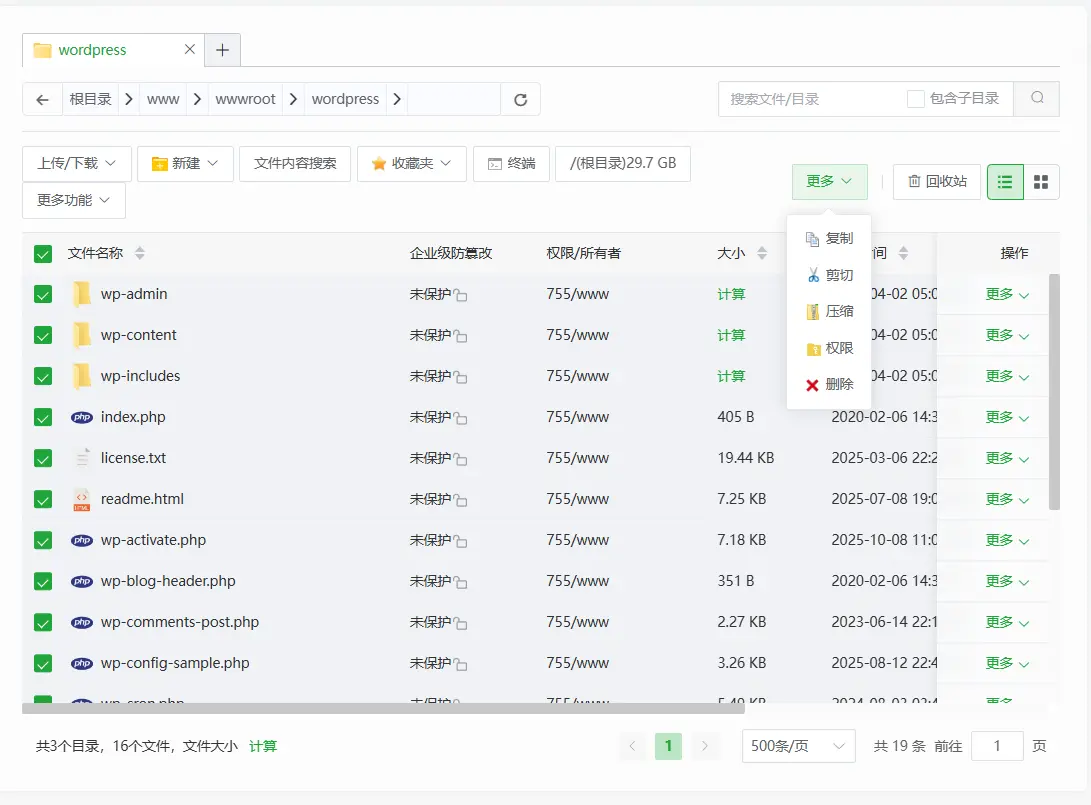Expand 更多 actions for license.txt row
The image size is (1091, 805).
coord(1007,459)
